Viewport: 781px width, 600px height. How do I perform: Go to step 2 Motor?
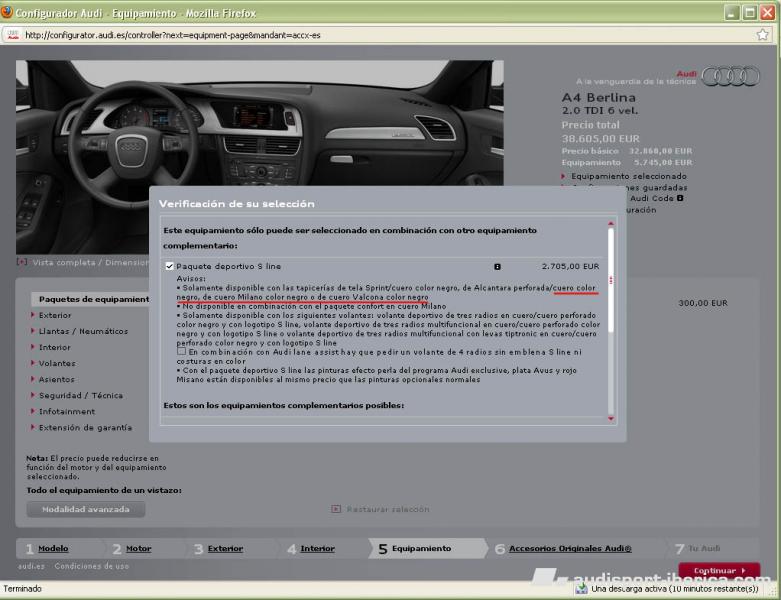tap(138, 548)
